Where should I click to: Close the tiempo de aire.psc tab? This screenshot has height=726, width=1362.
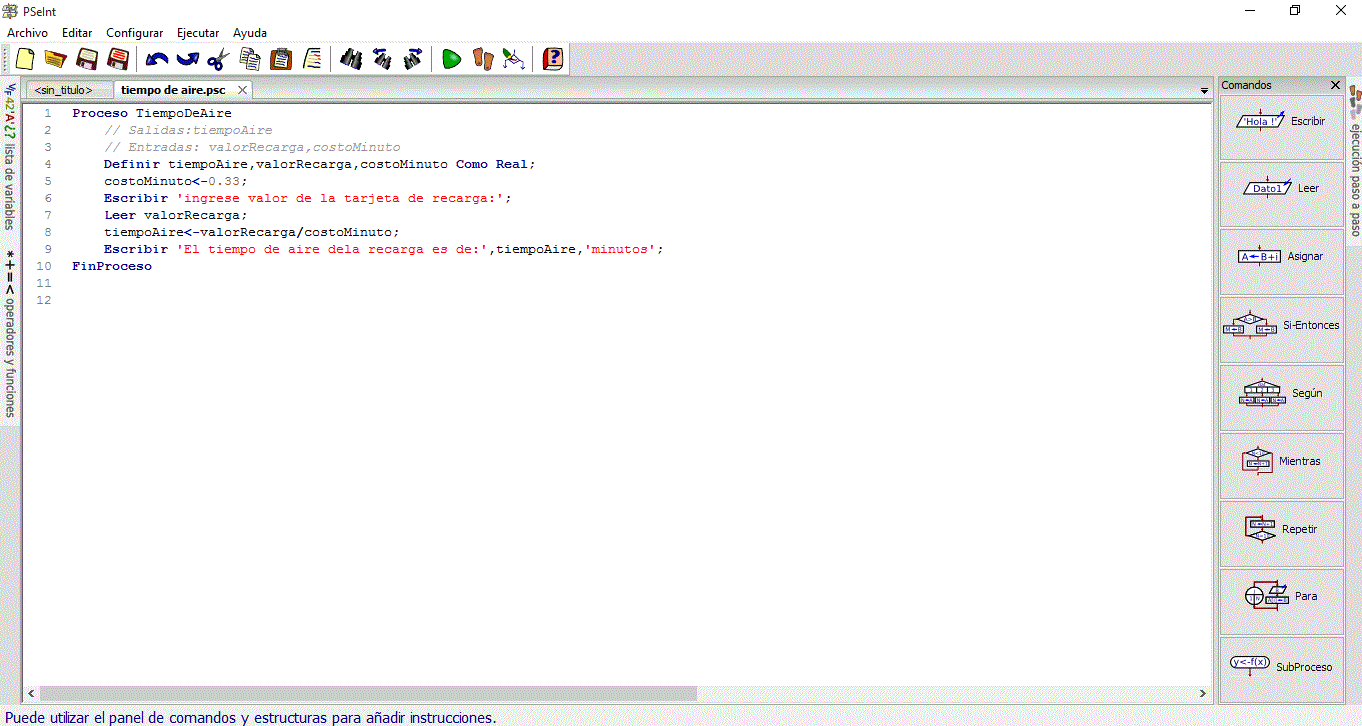coord(242,90)
